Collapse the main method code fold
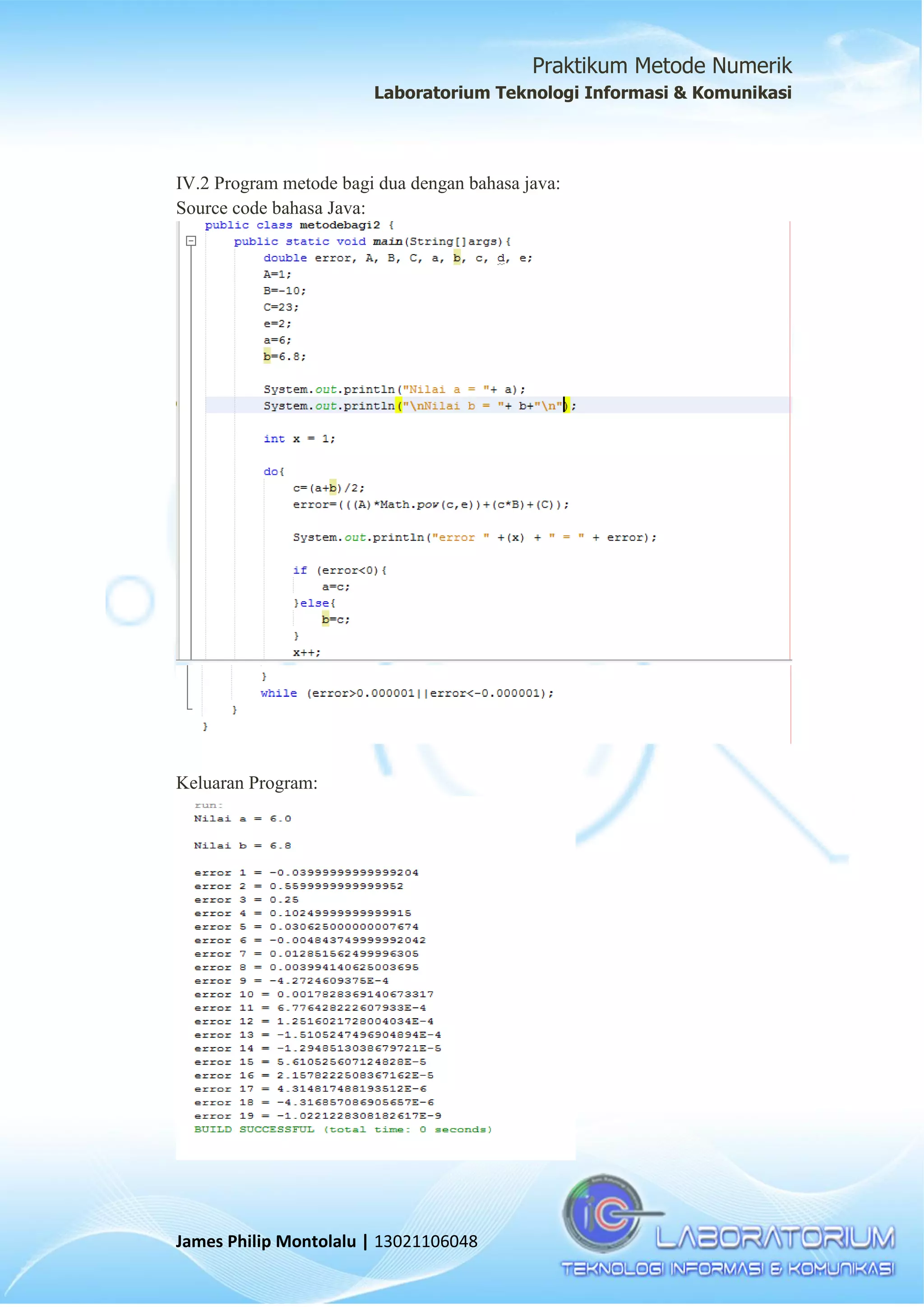924x1307 pixels. (x=191, y=241)
